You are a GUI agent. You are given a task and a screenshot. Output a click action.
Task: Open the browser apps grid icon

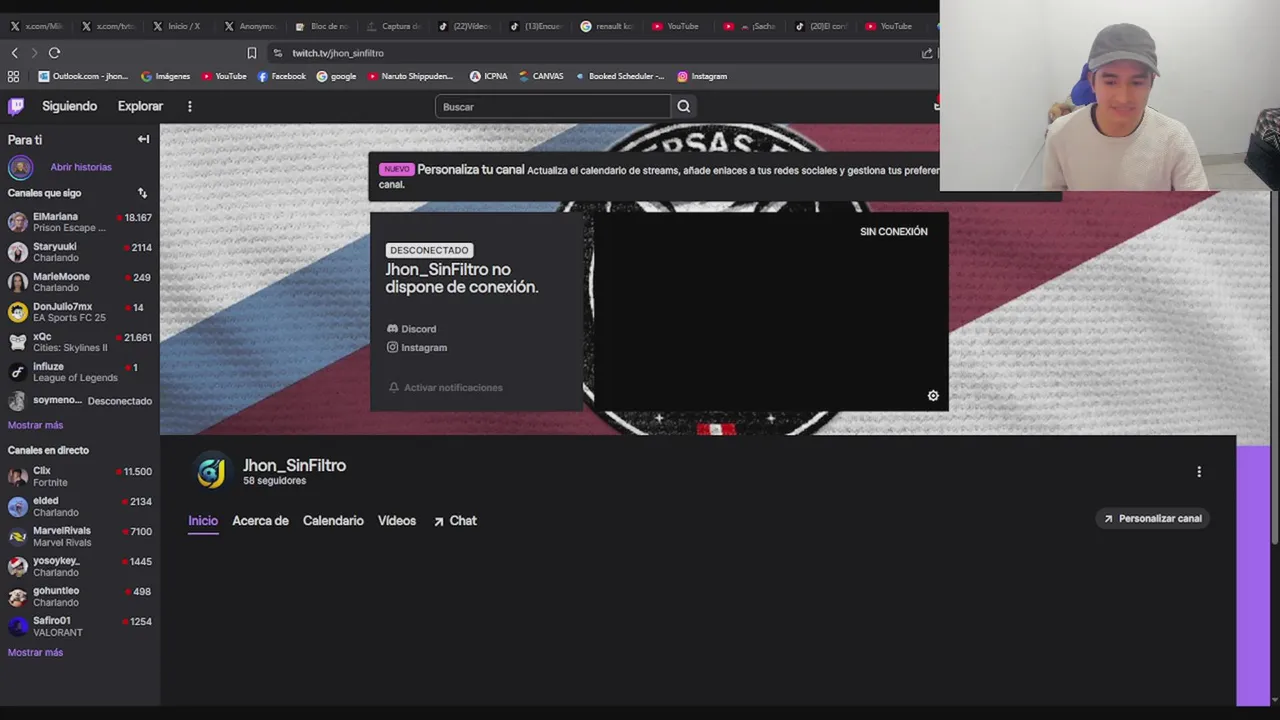tap(13, 76)
